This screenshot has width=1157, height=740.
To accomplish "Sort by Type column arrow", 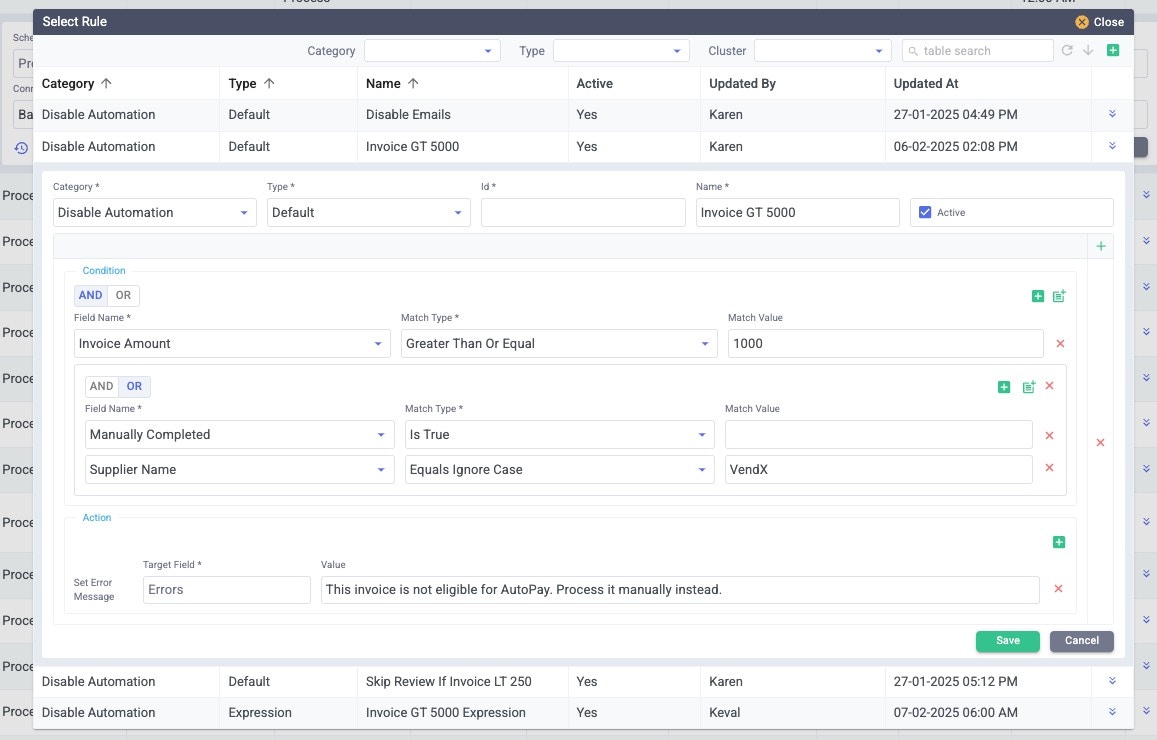I will pyautogui.click(x=269, y=83).
